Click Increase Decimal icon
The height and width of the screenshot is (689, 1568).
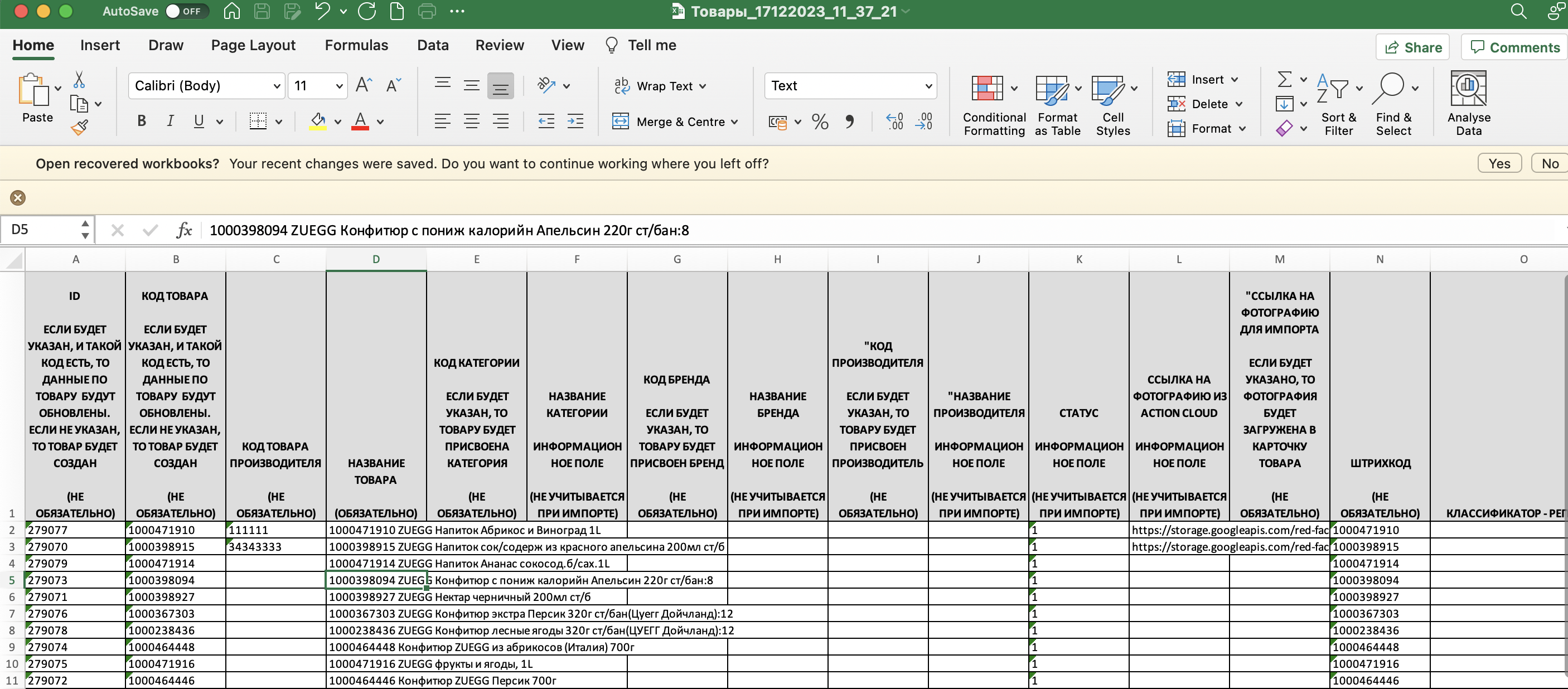click(x=894, y=122)
